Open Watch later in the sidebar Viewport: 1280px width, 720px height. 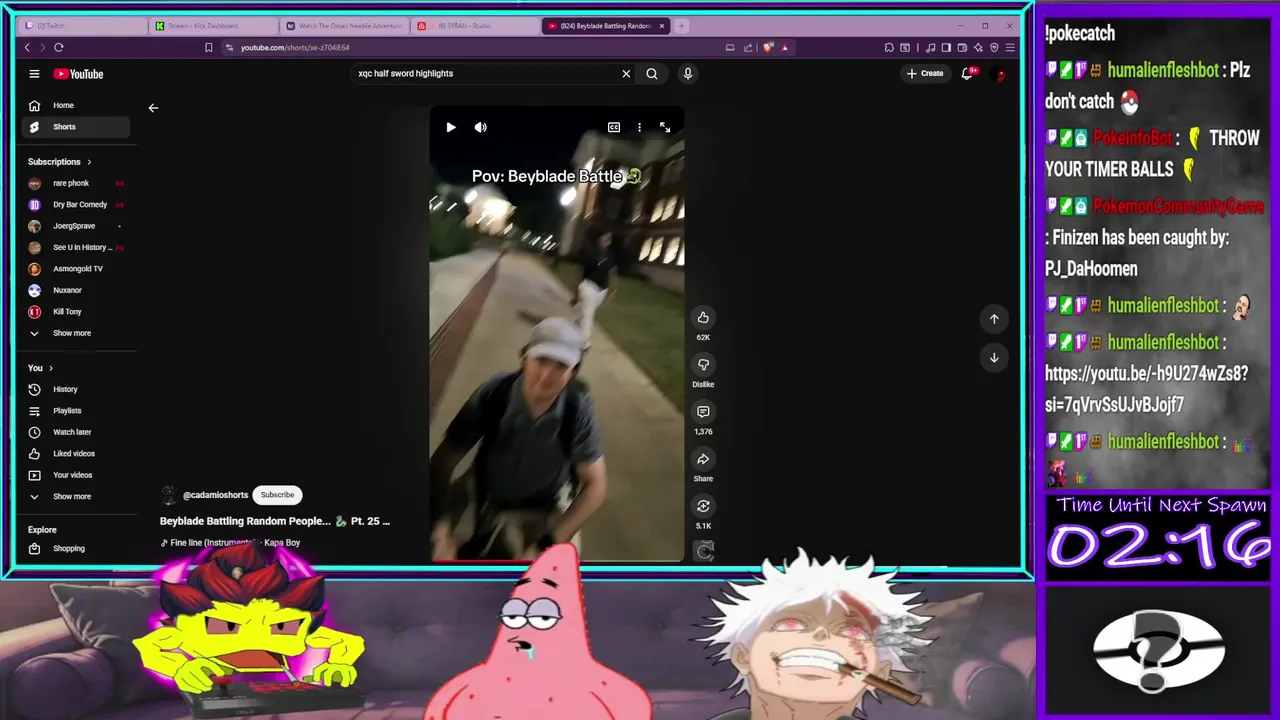(76, 432)
